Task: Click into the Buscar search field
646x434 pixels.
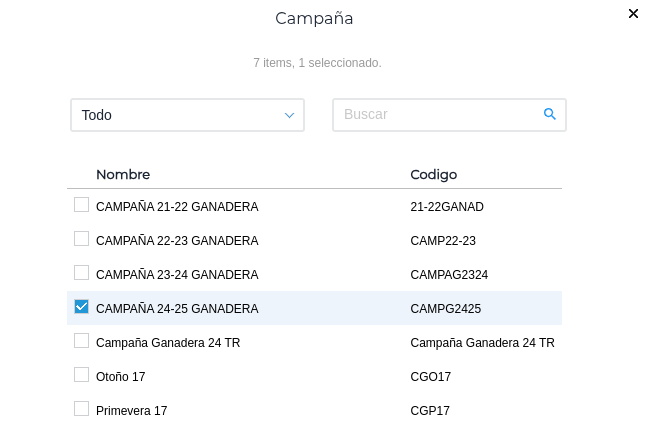Action: coord(438,115)
